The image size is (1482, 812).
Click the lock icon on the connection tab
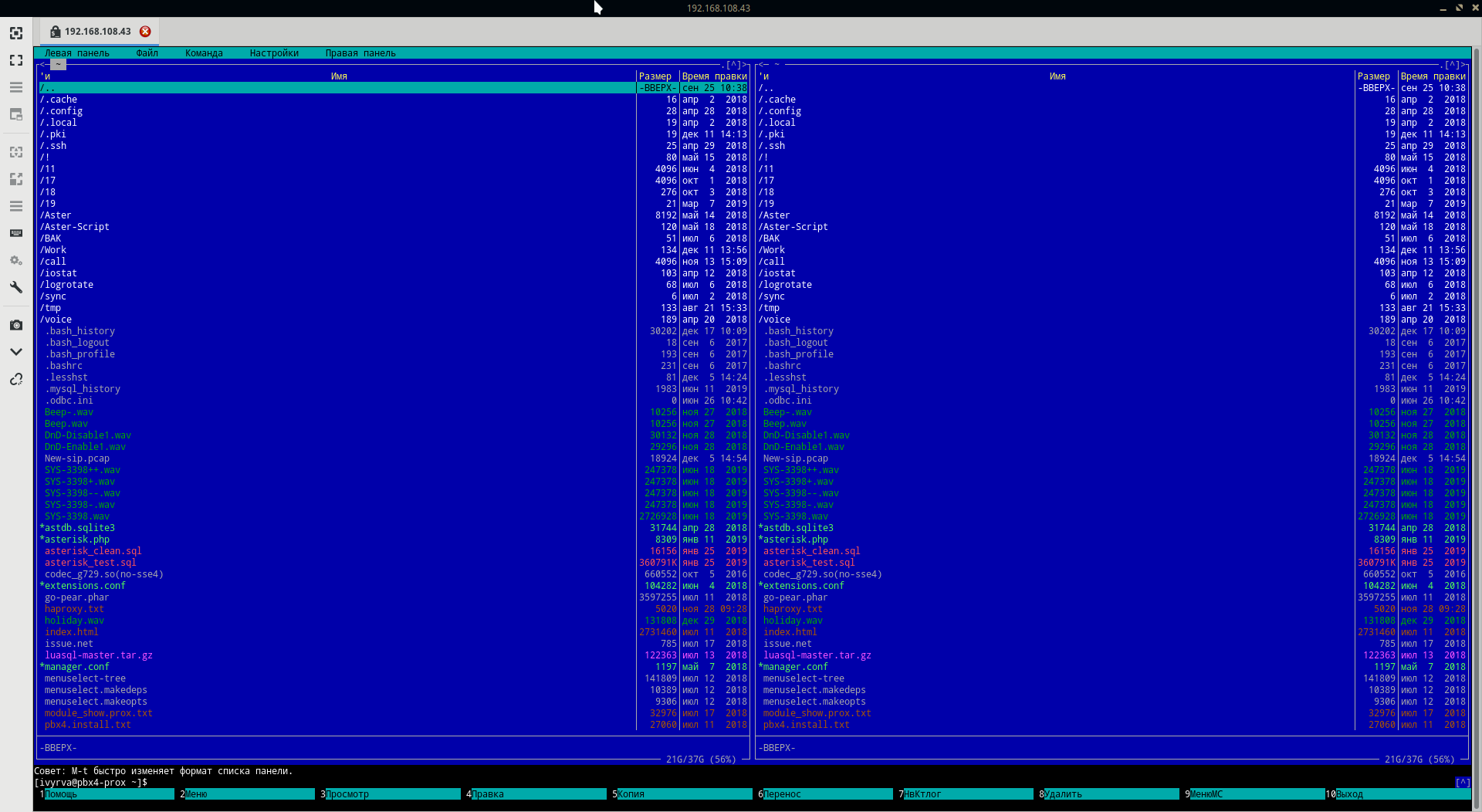pyautogui.click(x=55, y=32)
